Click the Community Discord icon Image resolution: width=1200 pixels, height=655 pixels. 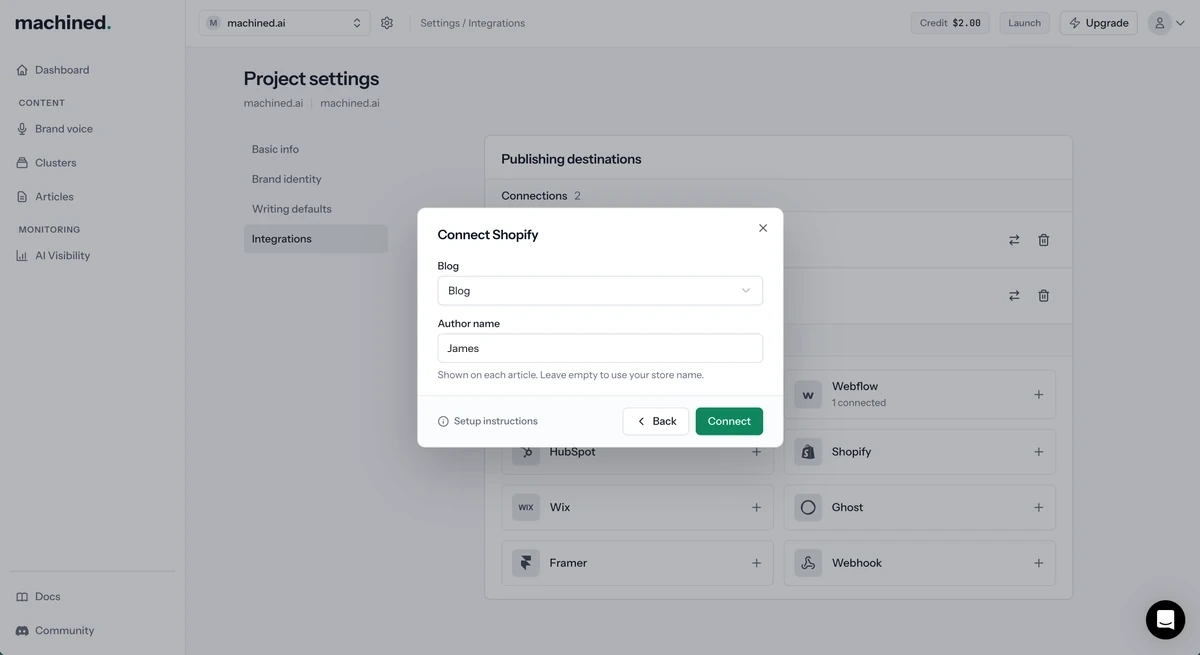22,631
